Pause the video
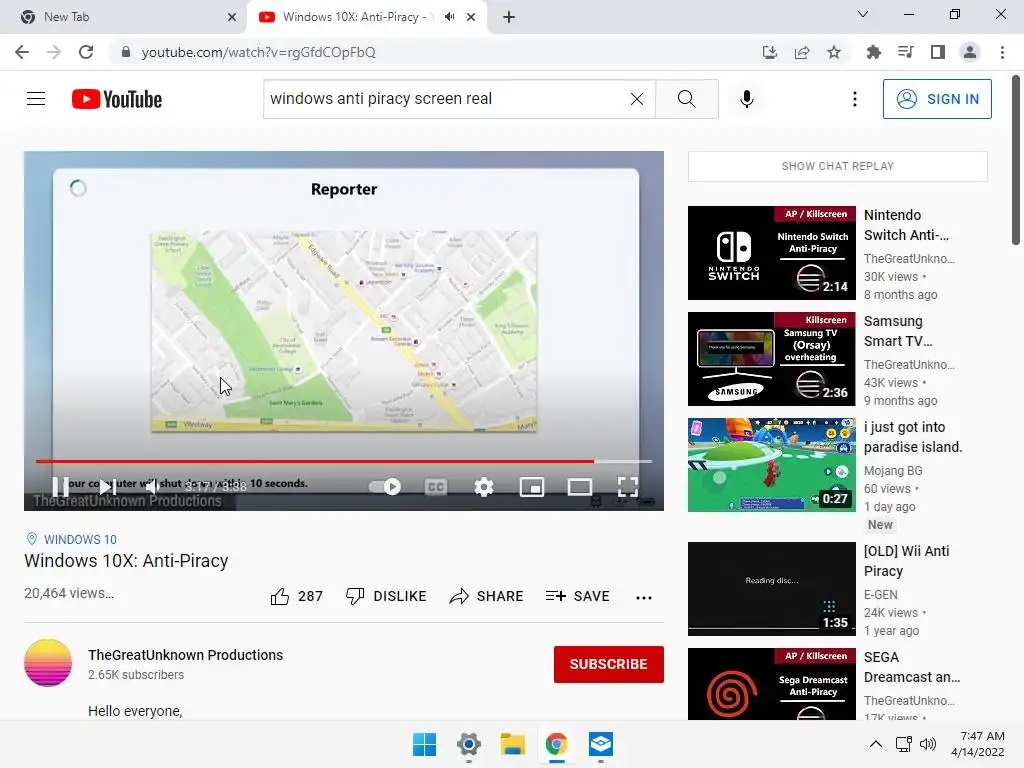Image resolution: width=1024 pixels, height=768 pixels. pos(60,487)
